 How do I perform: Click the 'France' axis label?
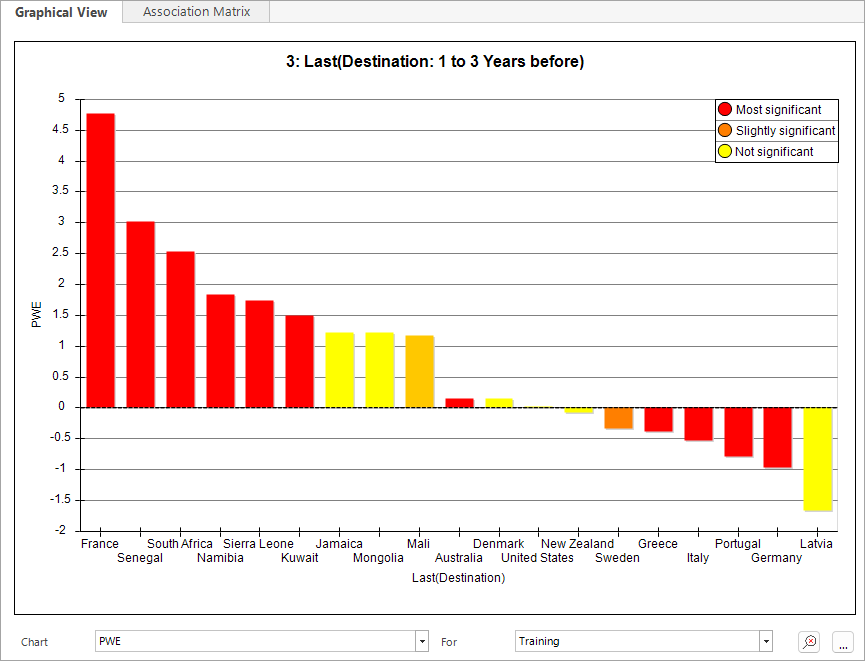coord(100,543)
